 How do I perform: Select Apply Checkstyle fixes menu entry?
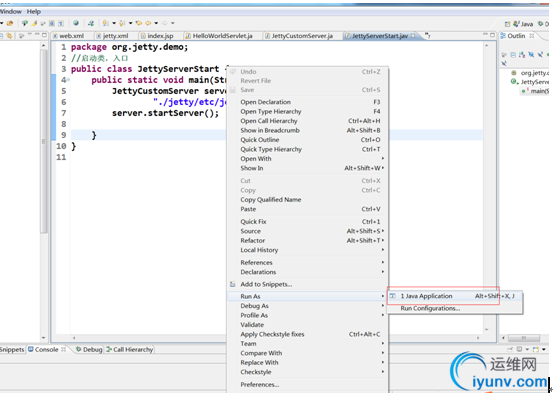[x=308, y=334]
